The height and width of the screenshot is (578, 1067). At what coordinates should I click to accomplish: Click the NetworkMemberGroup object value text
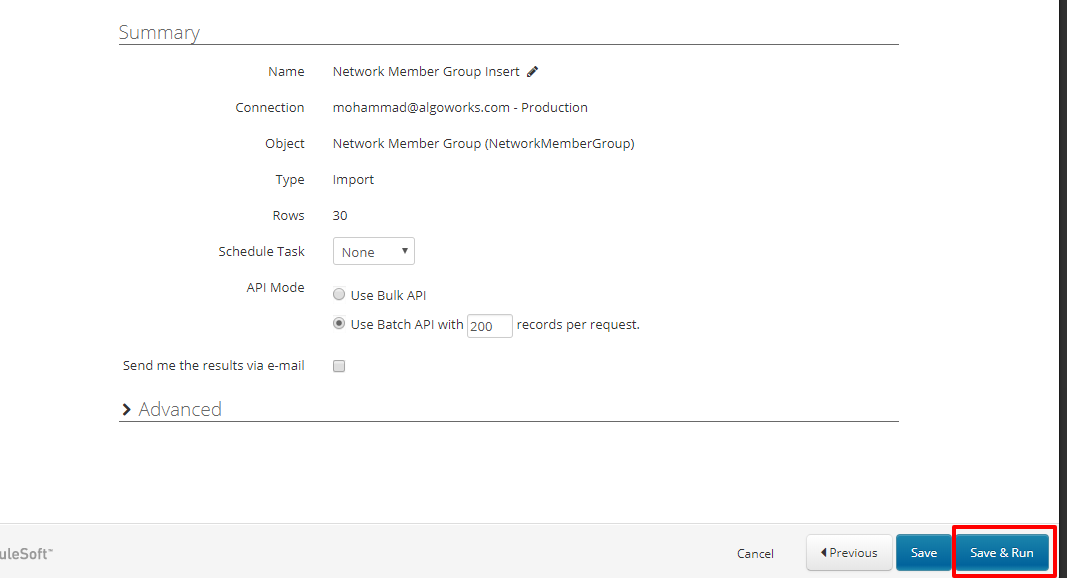point(483,143)
